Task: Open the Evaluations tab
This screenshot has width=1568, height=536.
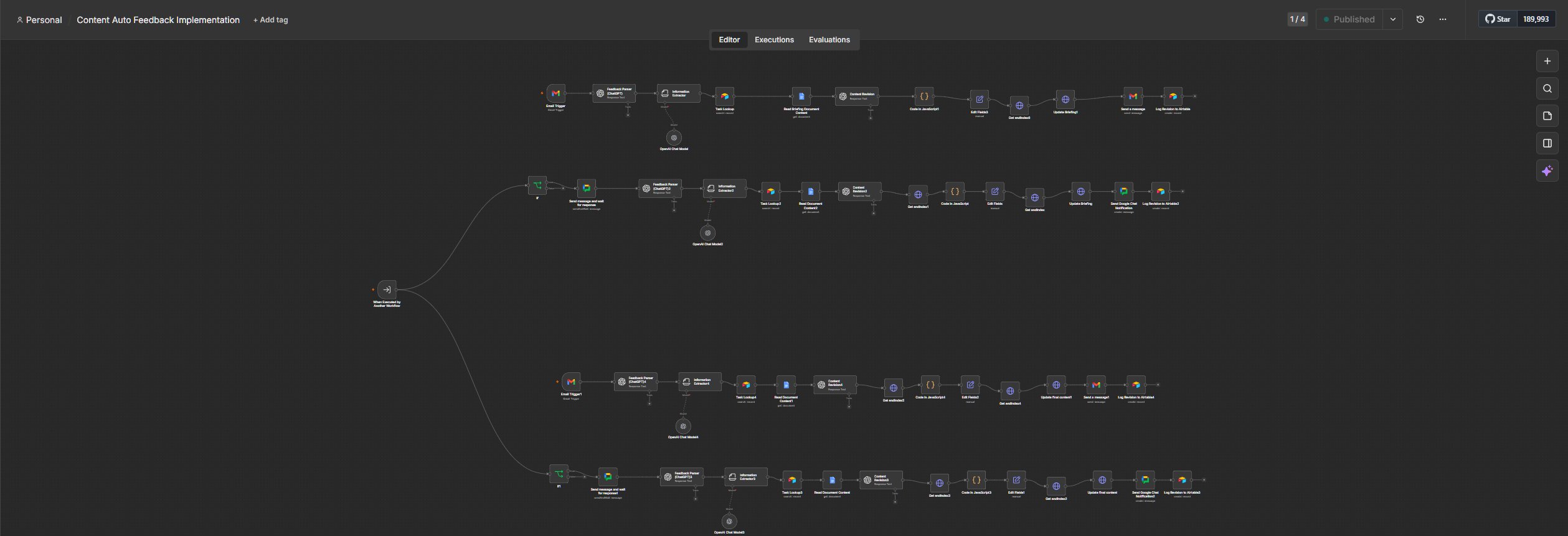Action: point(829,40)
